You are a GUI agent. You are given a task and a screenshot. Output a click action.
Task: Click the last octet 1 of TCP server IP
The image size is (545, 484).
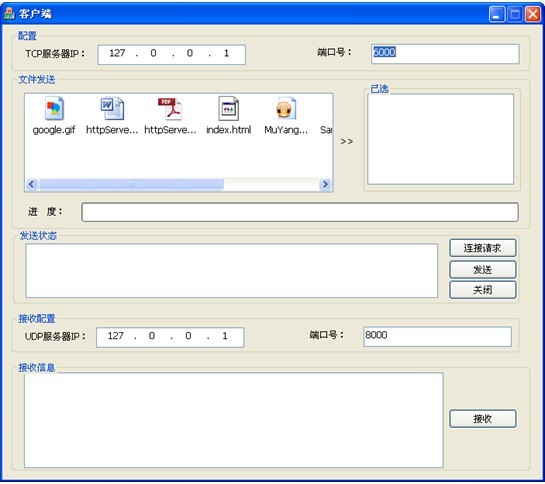[x=226, y=53]
